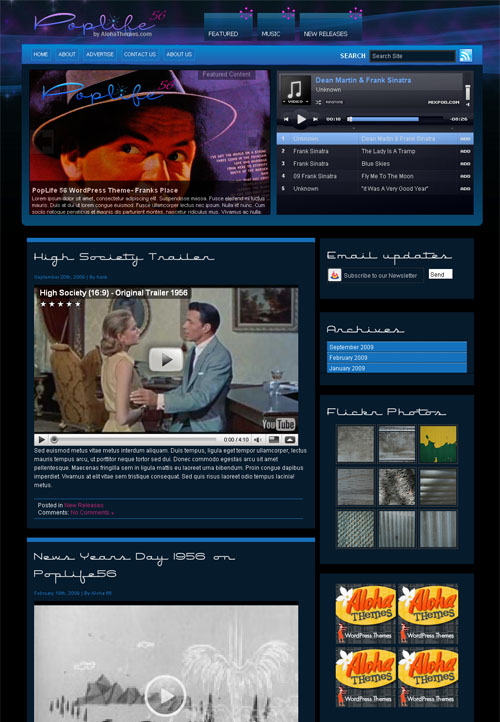Viewport: 500px width, 722px height.
Task: Open ADVERTISE in the navigation bar
Action: [x=100, y=54]
